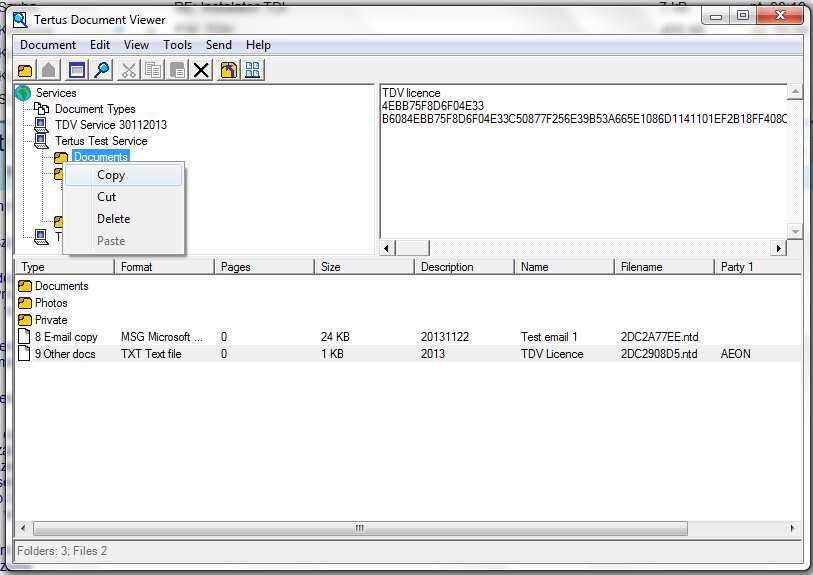
Task: Click the preview pane scroll-right arrow
Action: [778, 248]
